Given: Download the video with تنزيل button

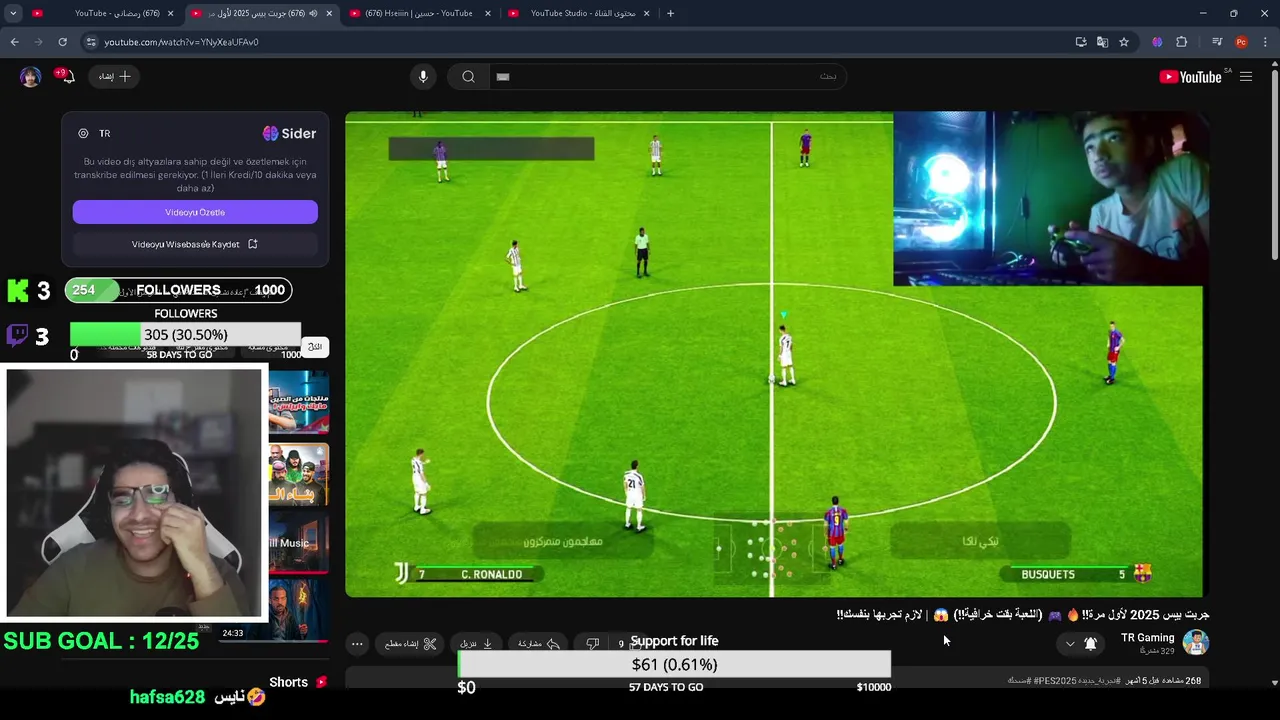Looking at the screenshot, I should pyautogui.click(x=476, y=643).
